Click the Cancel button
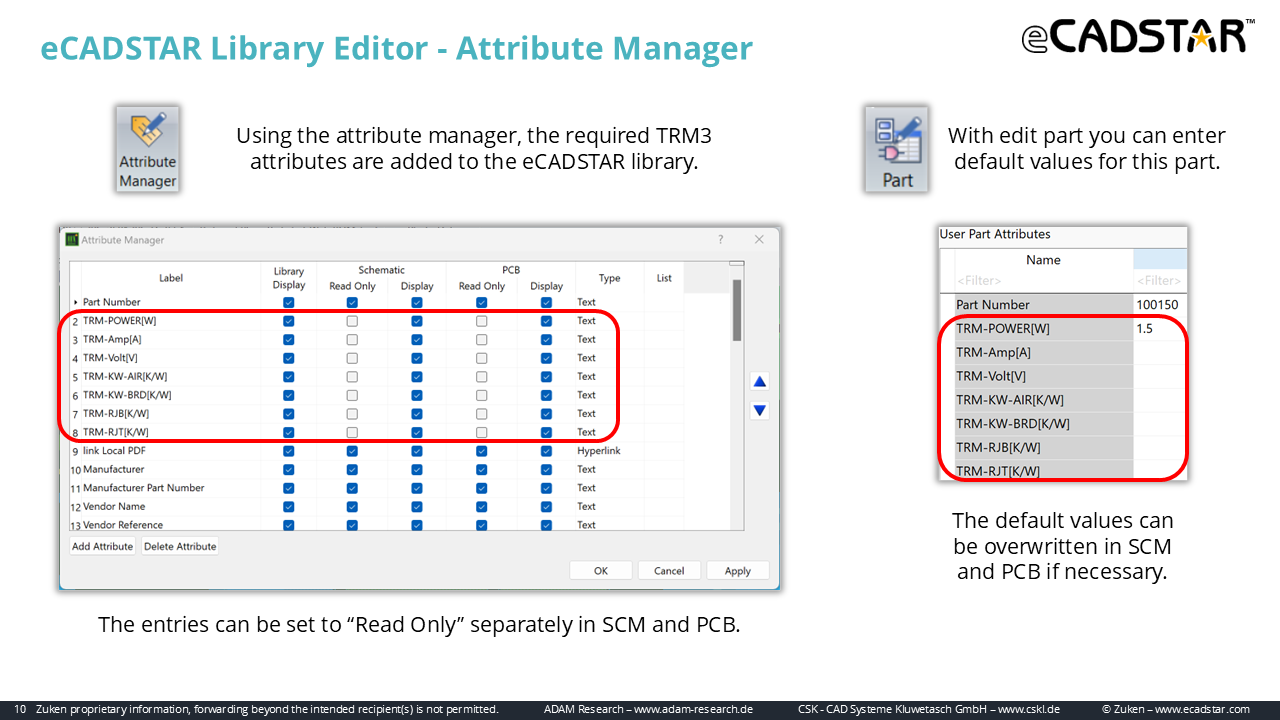This screenshot has height=720, width=1280. 669,571
